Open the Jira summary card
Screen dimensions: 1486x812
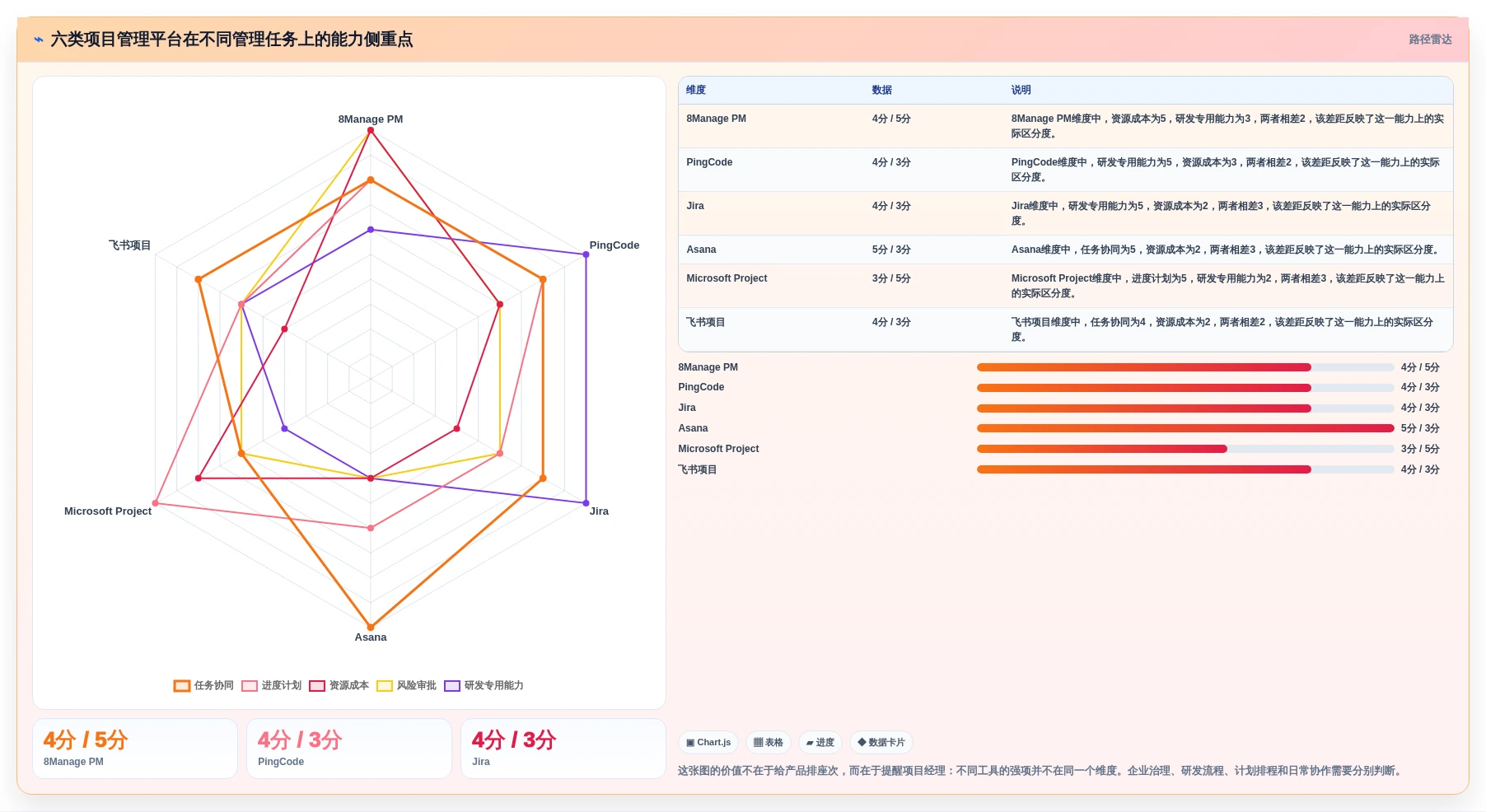click(563, 749)
